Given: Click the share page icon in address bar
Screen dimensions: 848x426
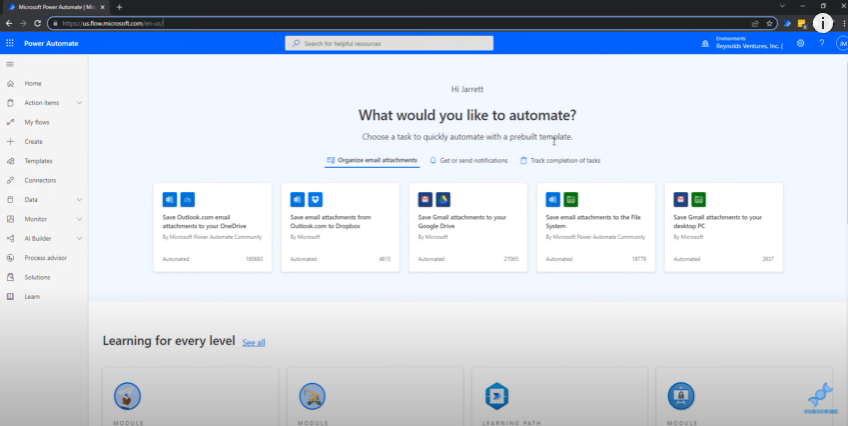Looking at the screenshot, I should coord(755,23).
